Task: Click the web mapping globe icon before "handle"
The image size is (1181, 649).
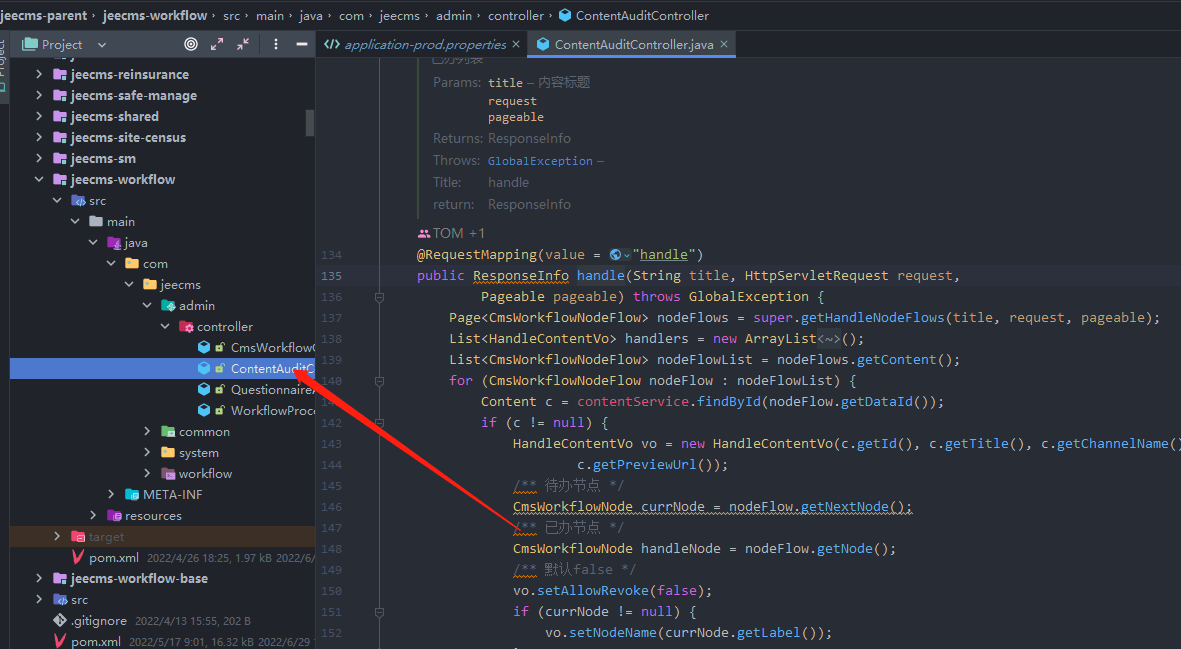Action: [x=616, y=255]
